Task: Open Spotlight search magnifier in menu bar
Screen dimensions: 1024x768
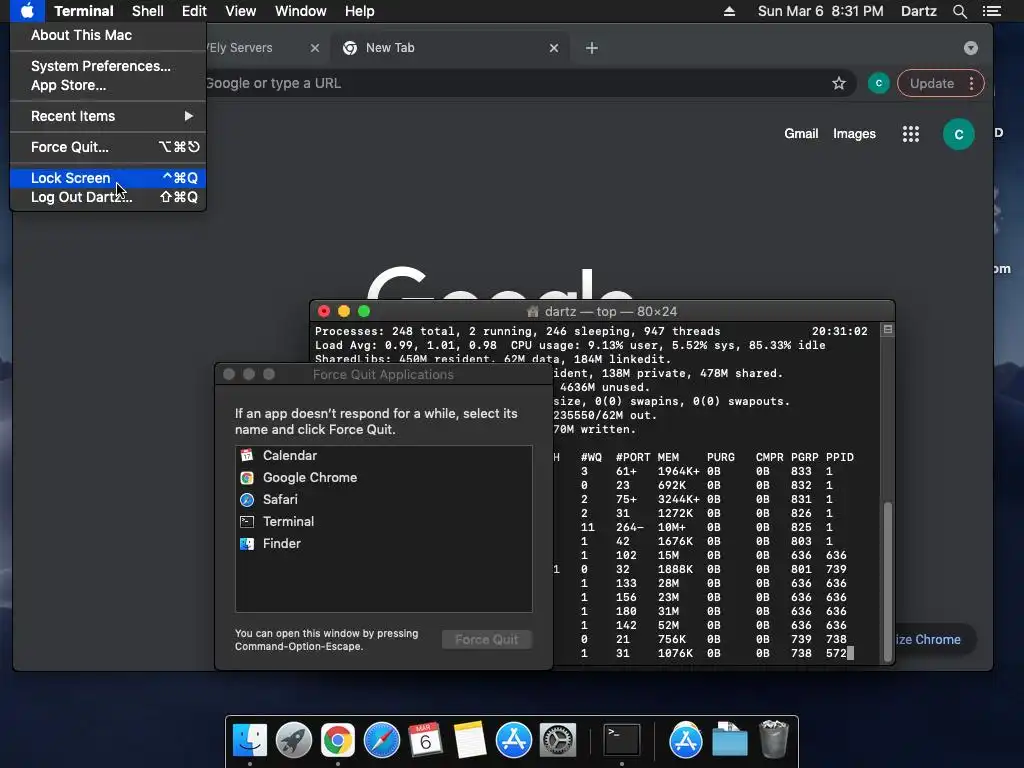Action: point(959,11)
